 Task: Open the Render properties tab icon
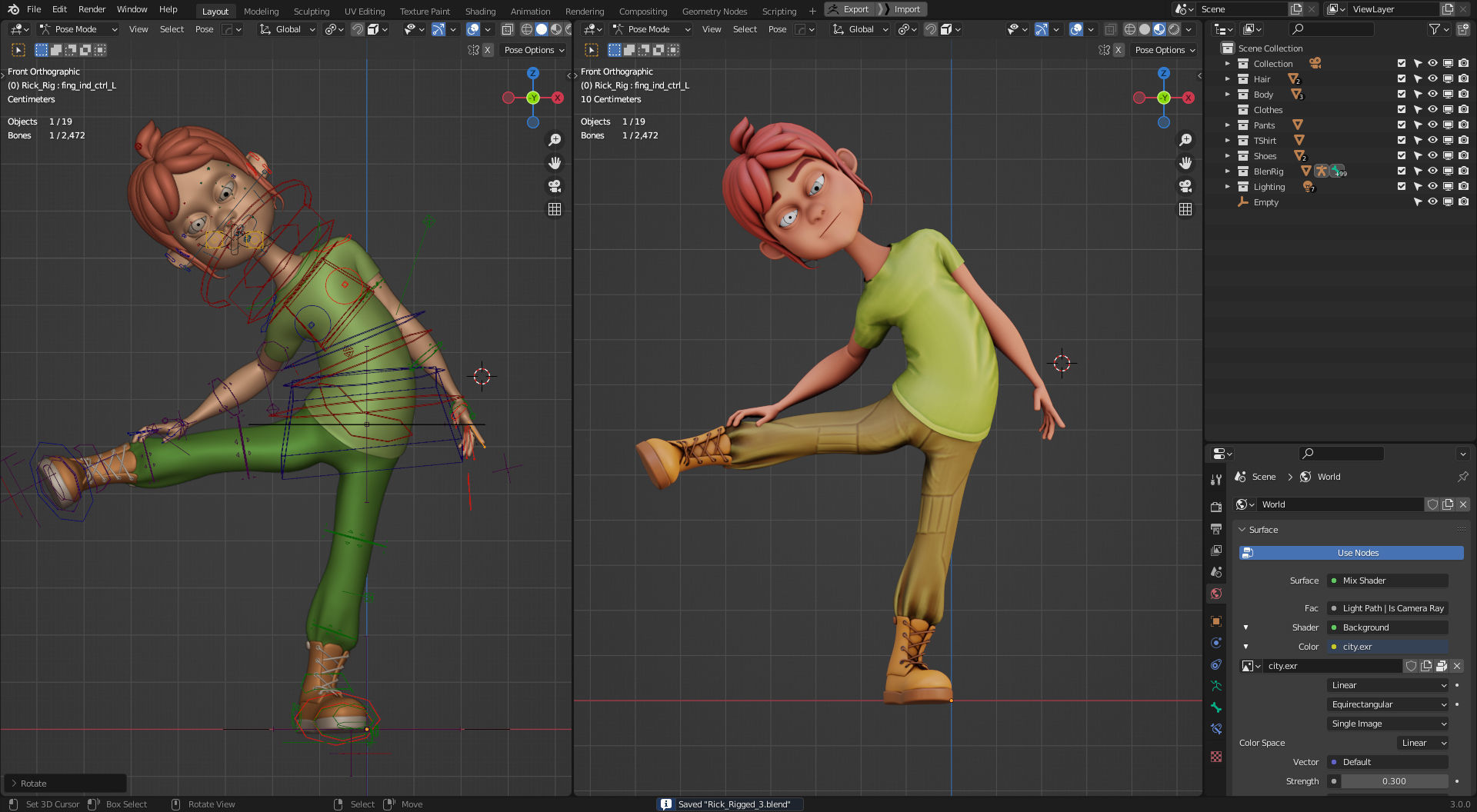(x=1215, y=507)
